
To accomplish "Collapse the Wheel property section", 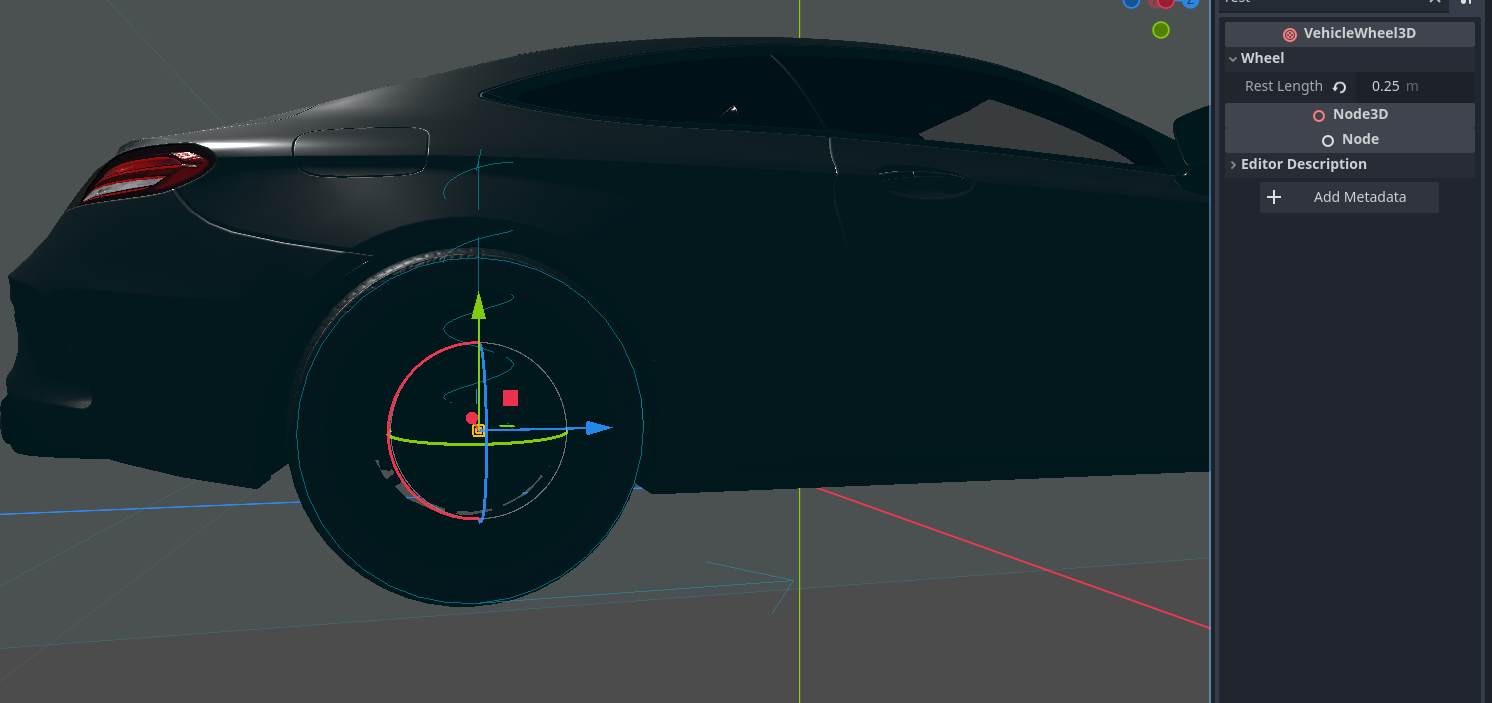I will pyautogui.click(x=1234, y=59).
